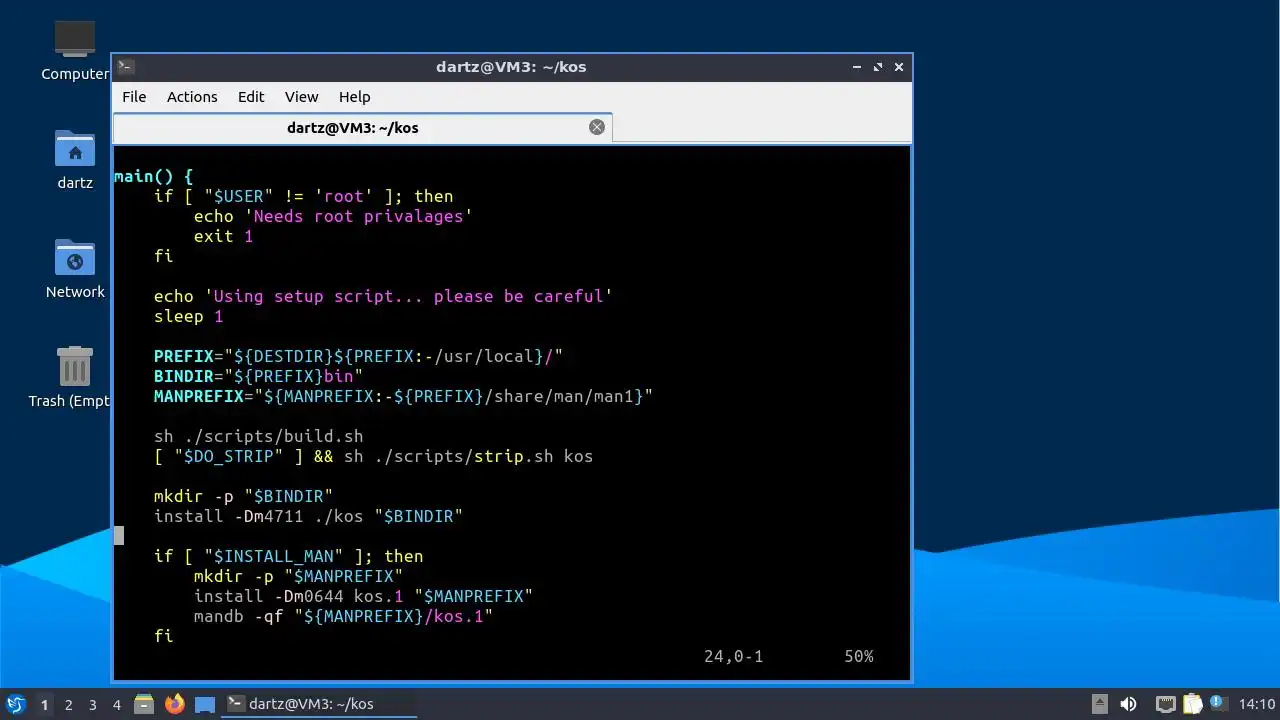Open the Help menu in terminal

355,97
